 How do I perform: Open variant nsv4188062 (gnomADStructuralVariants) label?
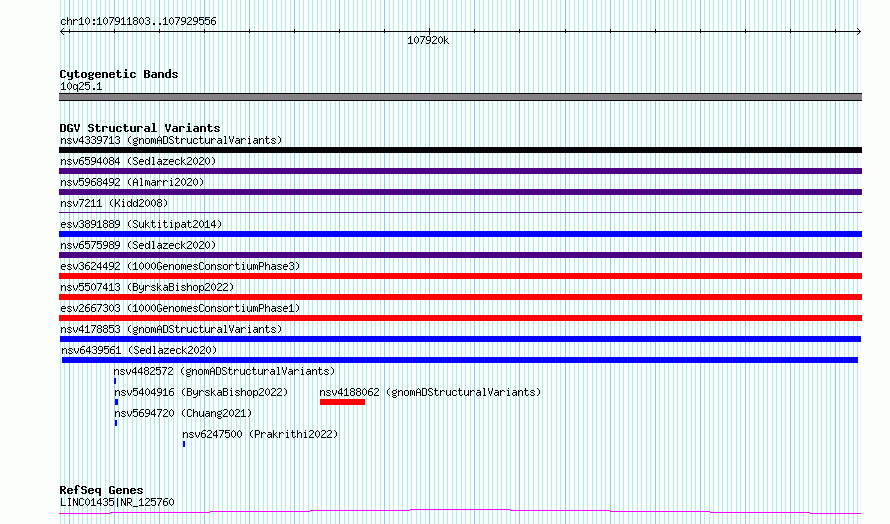pyautogui.click(x=430, y=392)
